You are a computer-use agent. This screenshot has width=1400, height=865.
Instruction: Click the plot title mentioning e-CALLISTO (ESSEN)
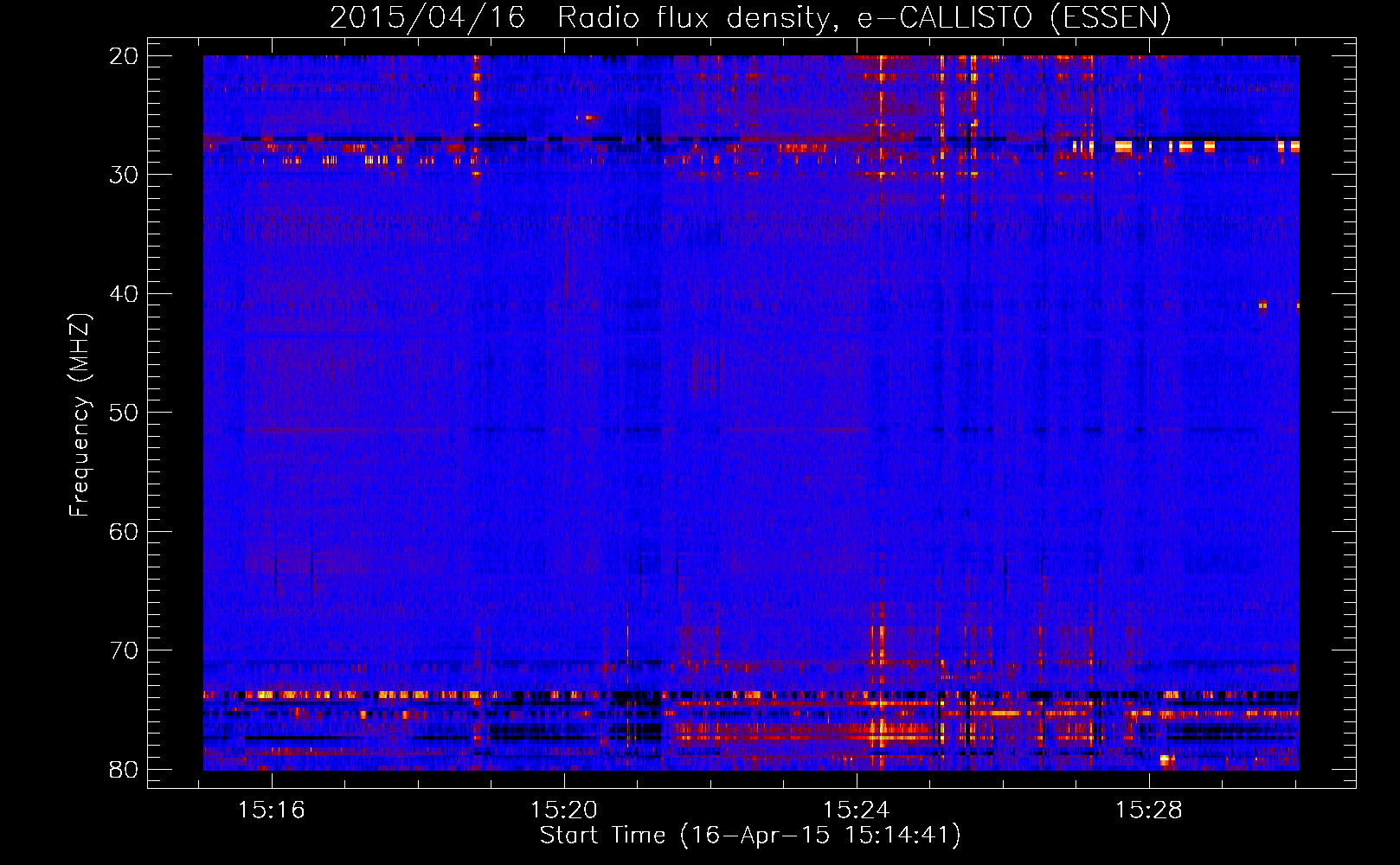[750, 18]
